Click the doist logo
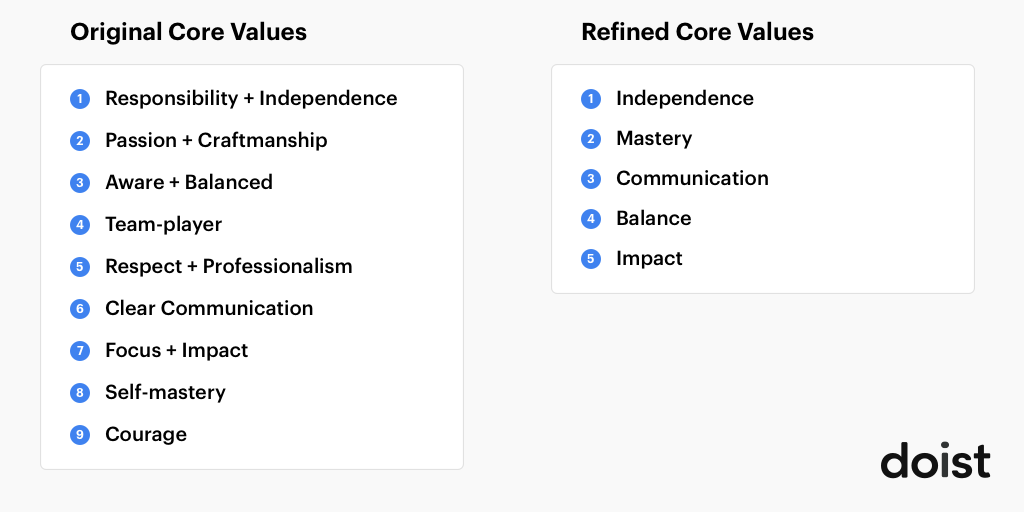Viewport: 1024px width, 512px height. tap(935, 460)
